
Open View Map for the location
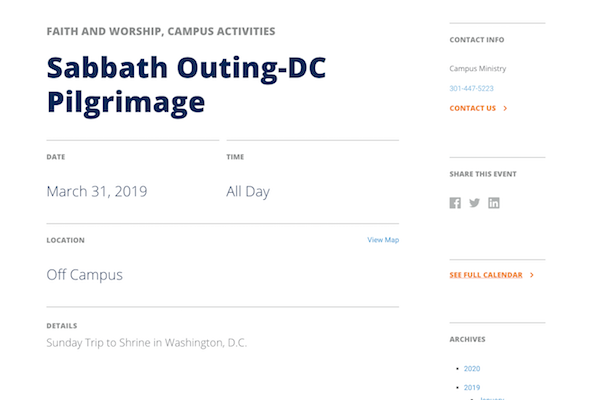coord(383,240)
